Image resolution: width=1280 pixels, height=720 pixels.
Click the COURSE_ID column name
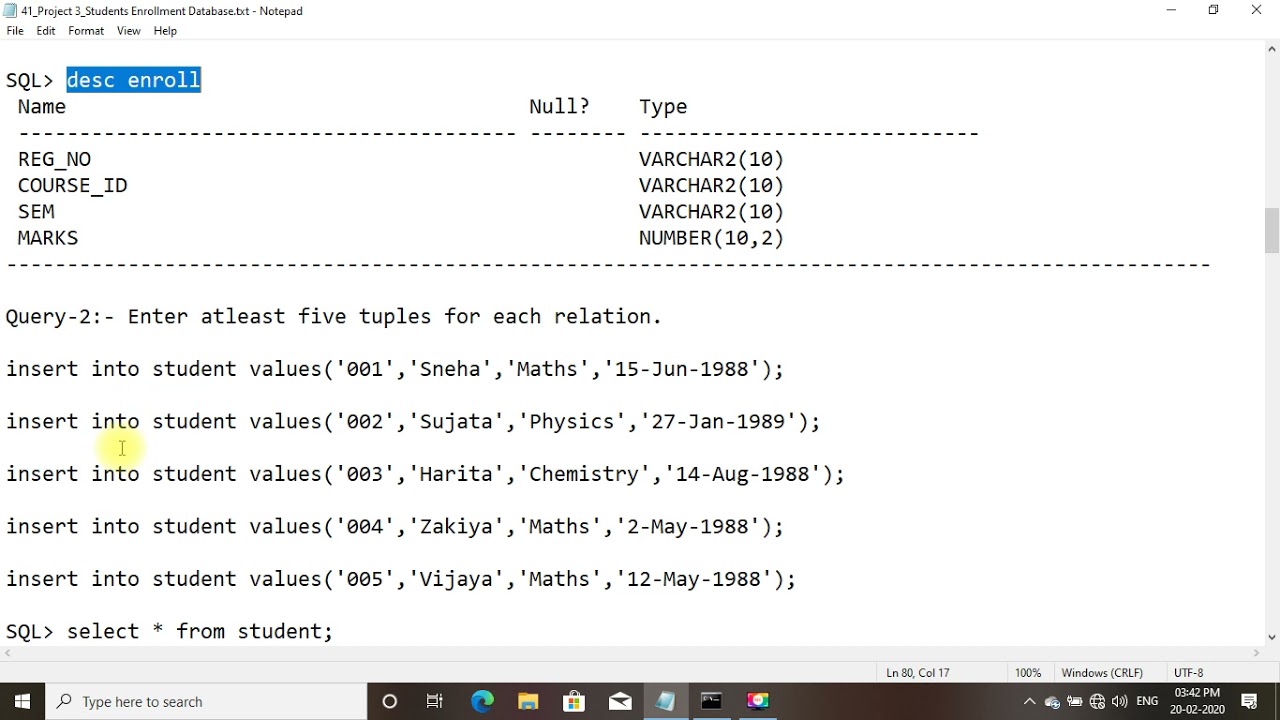point(72,186)
